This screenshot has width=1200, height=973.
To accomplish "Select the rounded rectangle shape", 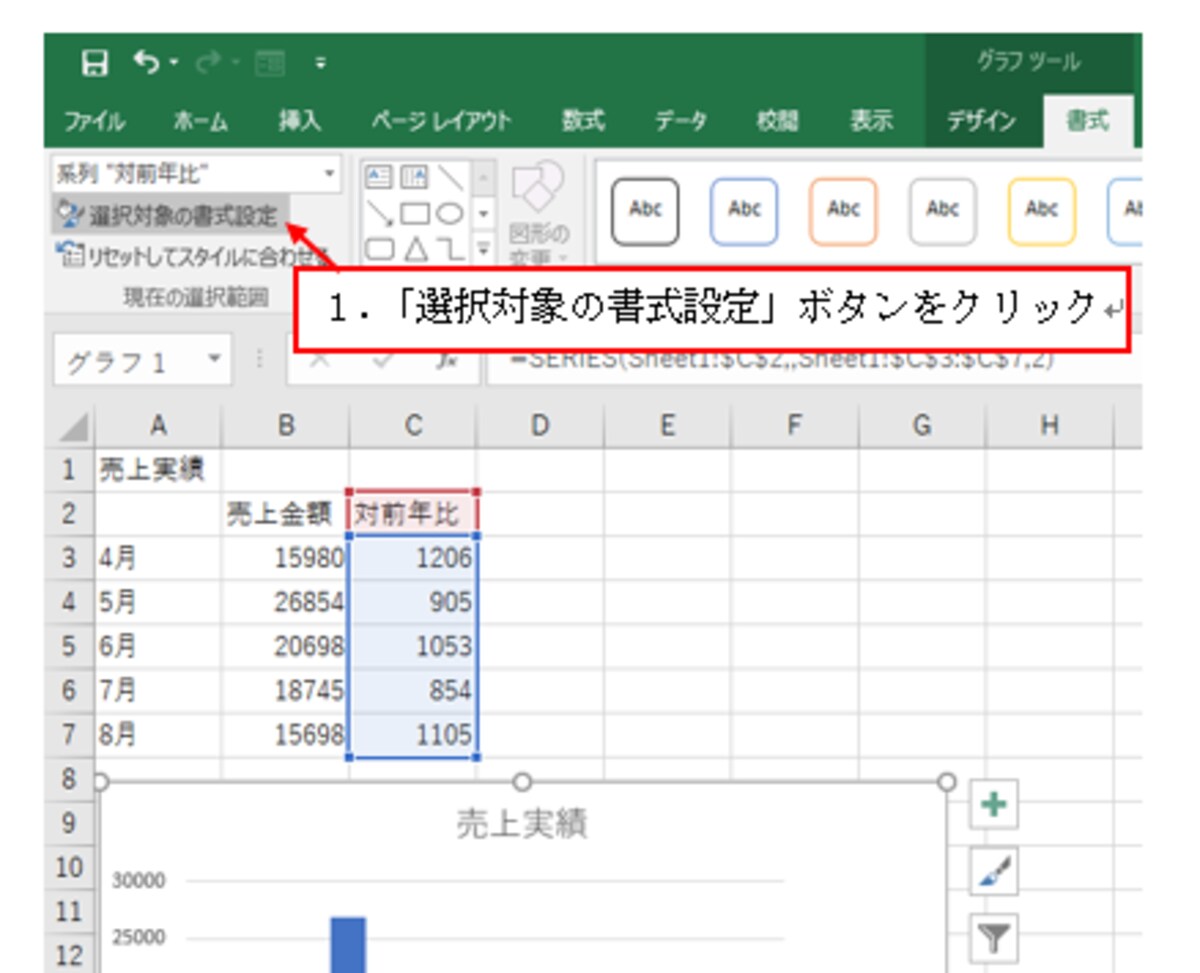I will [380, 249].
